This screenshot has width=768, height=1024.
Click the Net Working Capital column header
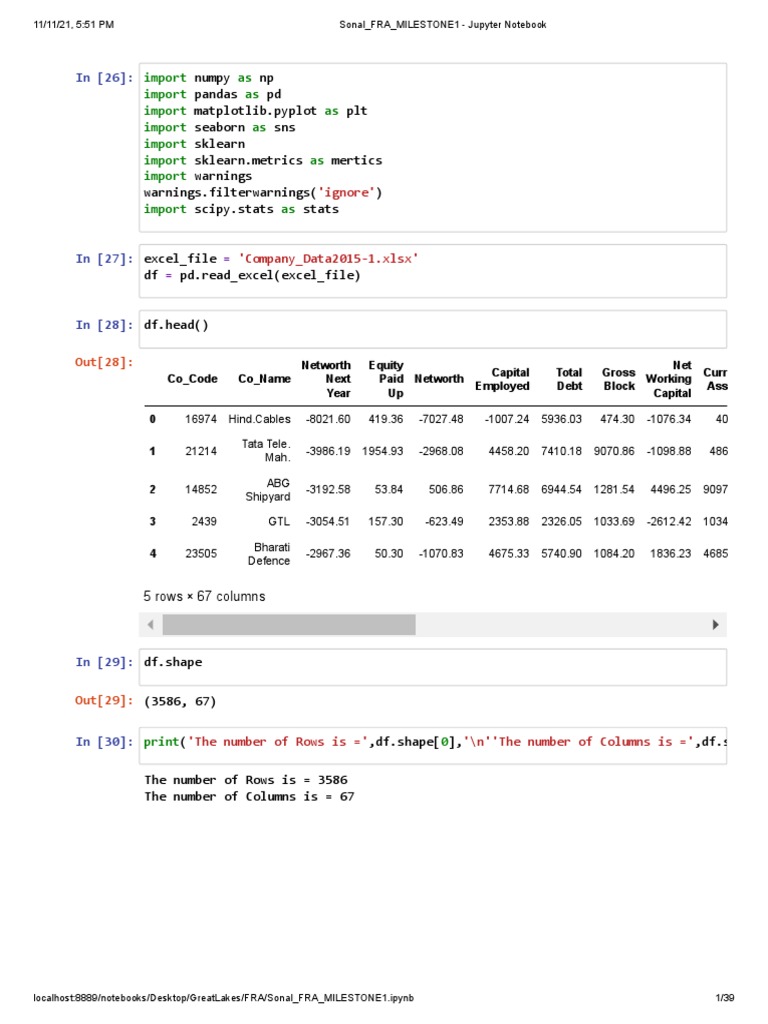[668, 379]
